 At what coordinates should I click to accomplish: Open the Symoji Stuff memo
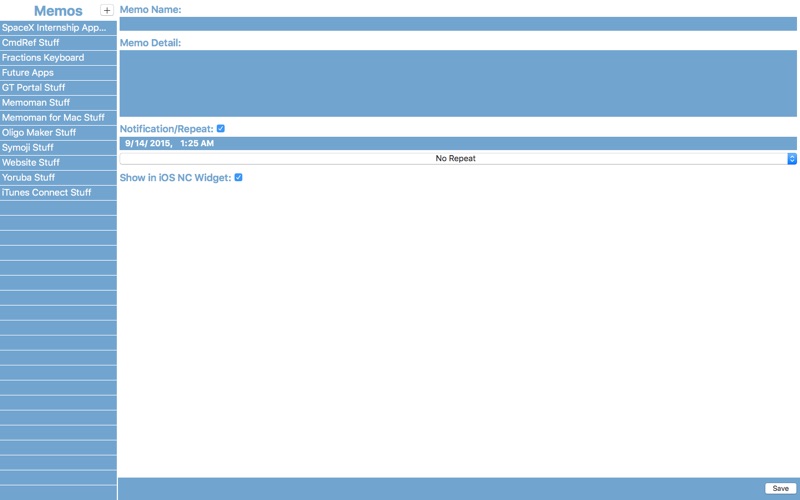[58, 147]
